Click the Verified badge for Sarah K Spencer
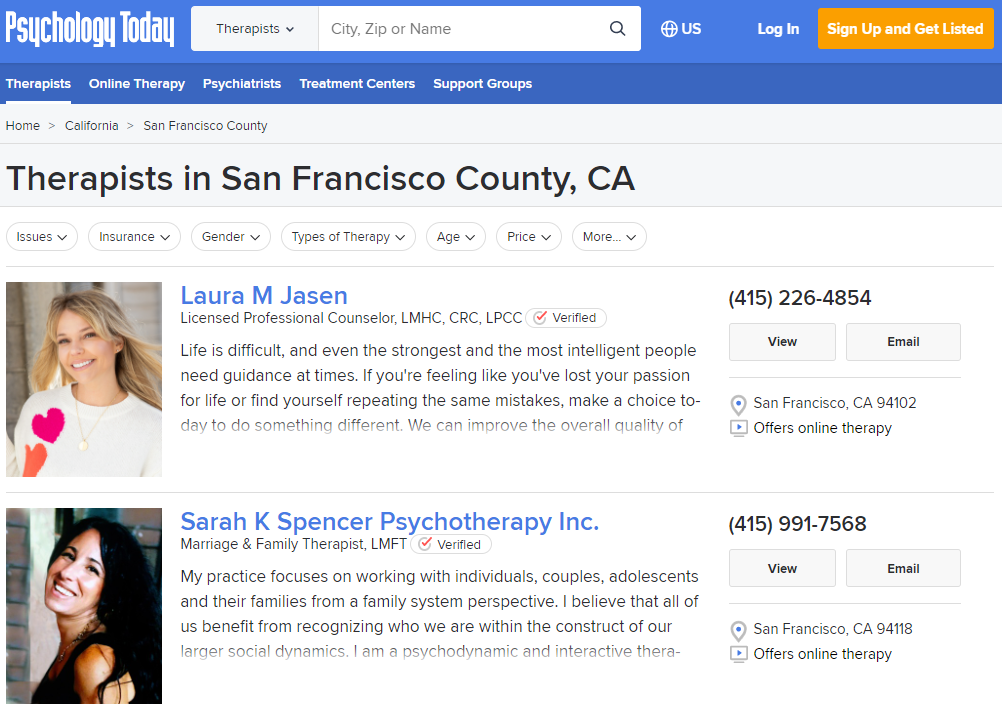 pyautogui.click(x=451, y=544)
